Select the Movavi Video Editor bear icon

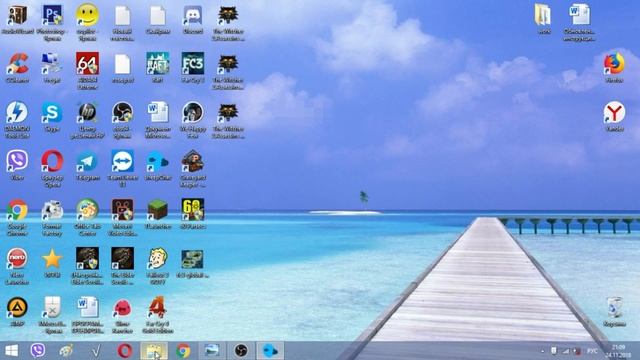click(122, 210)
